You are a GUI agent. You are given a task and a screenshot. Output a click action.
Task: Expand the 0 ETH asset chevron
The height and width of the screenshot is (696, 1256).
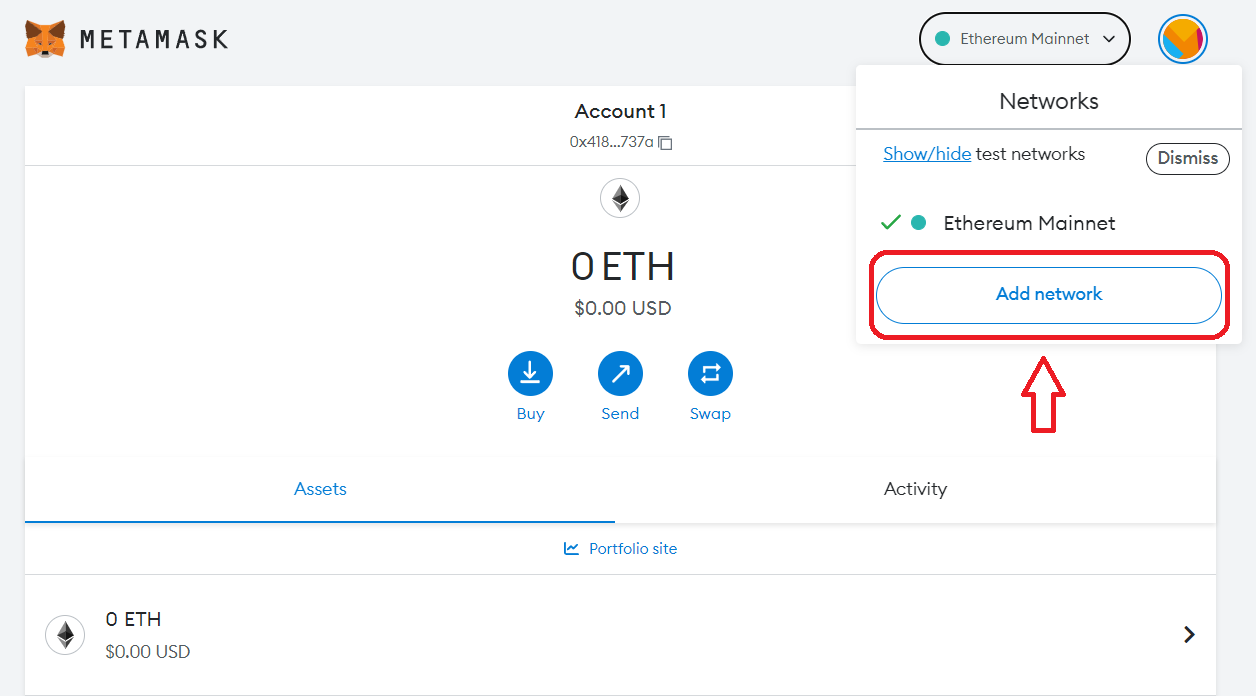(1189, 634)
